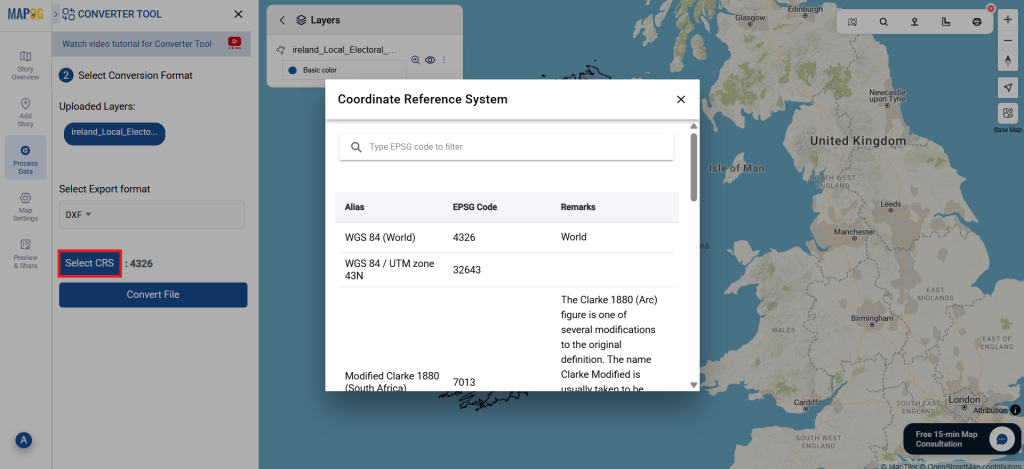Zoom in on the map
1024x469 pixels.
pyautogui.click(x=1007, y=21)
